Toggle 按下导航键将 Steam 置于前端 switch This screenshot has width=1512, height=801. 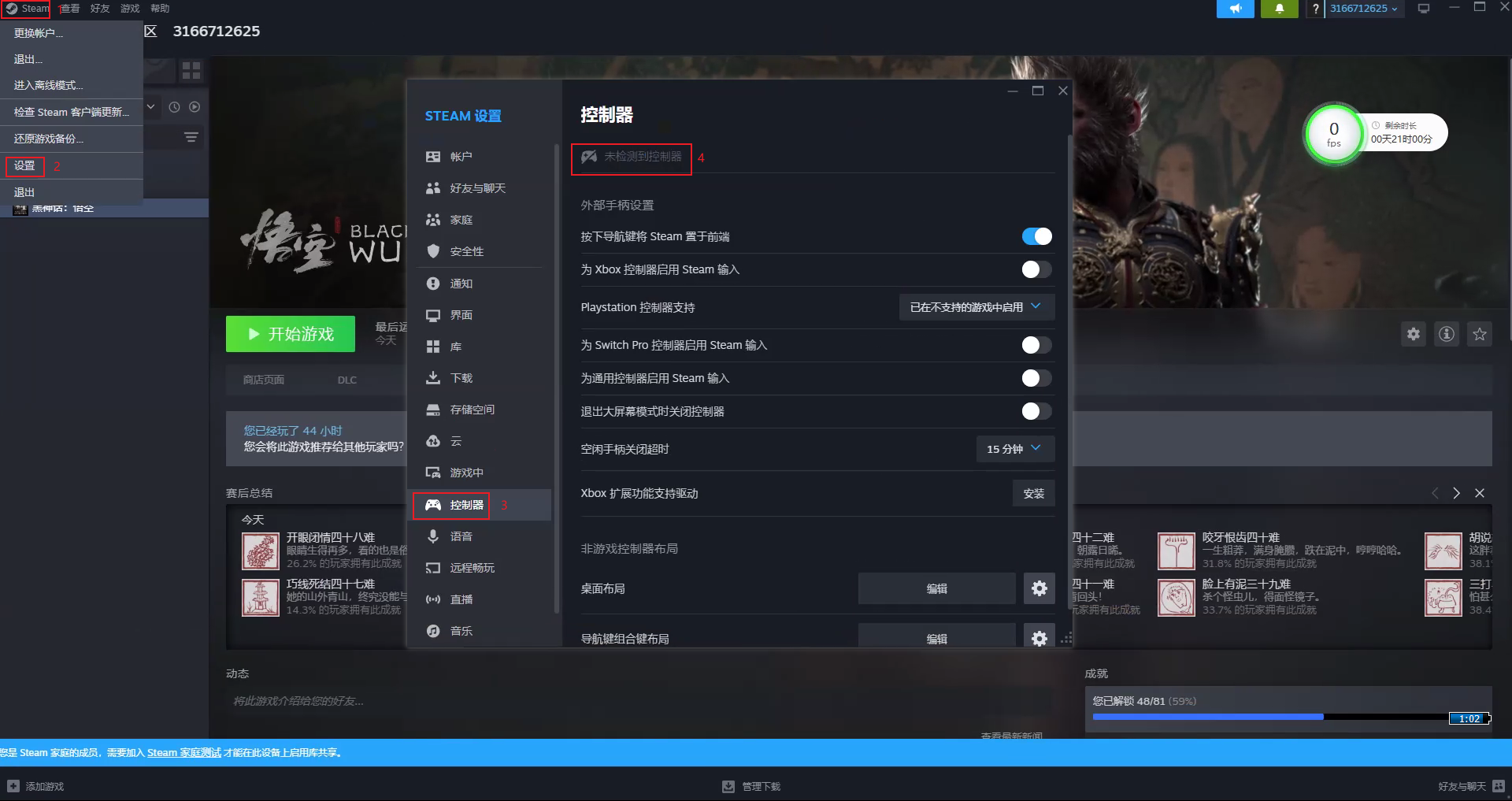tap(1036, 236)
